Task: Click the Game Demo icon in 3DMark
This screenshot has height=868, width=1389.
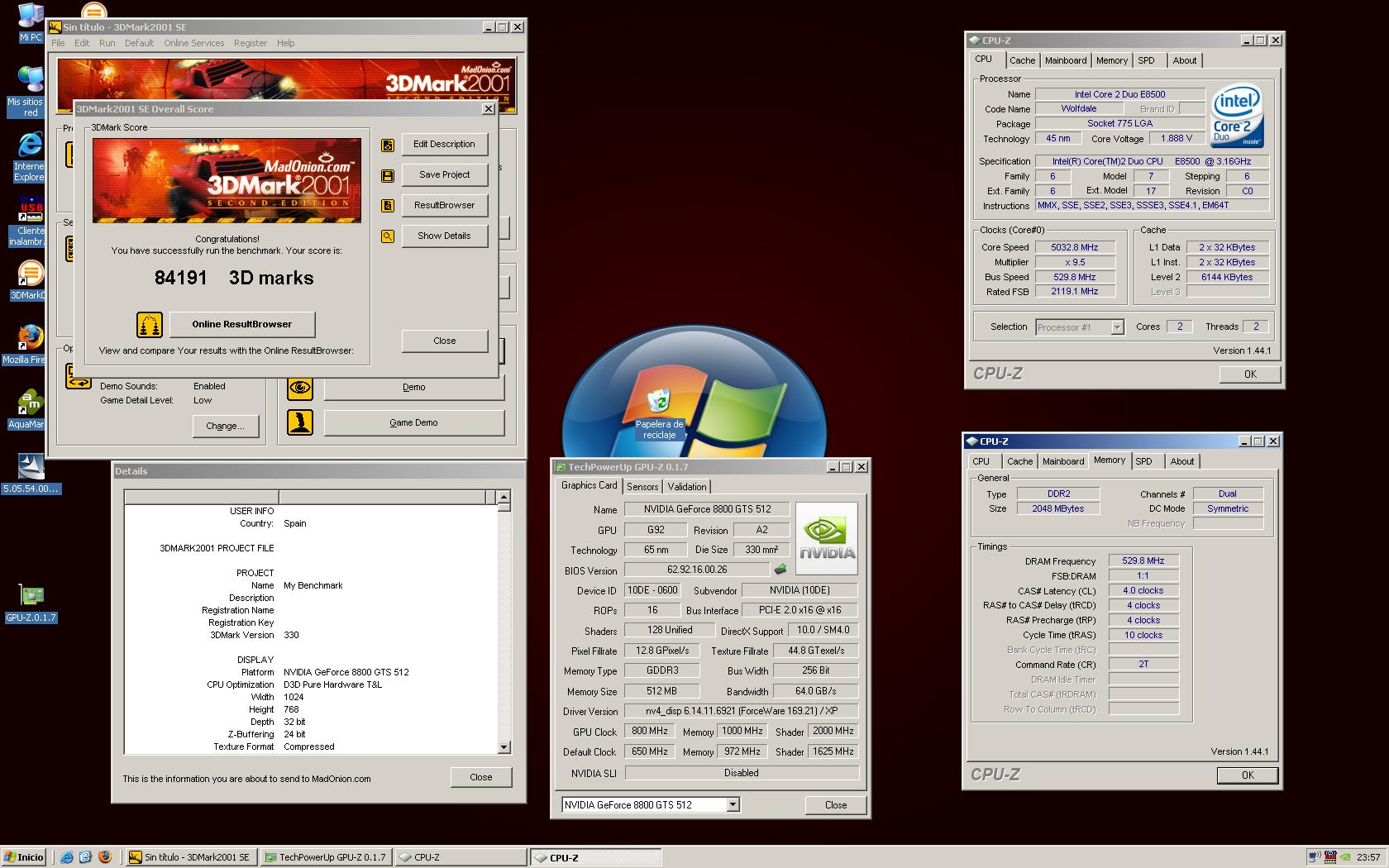Action: click(300, 422)
